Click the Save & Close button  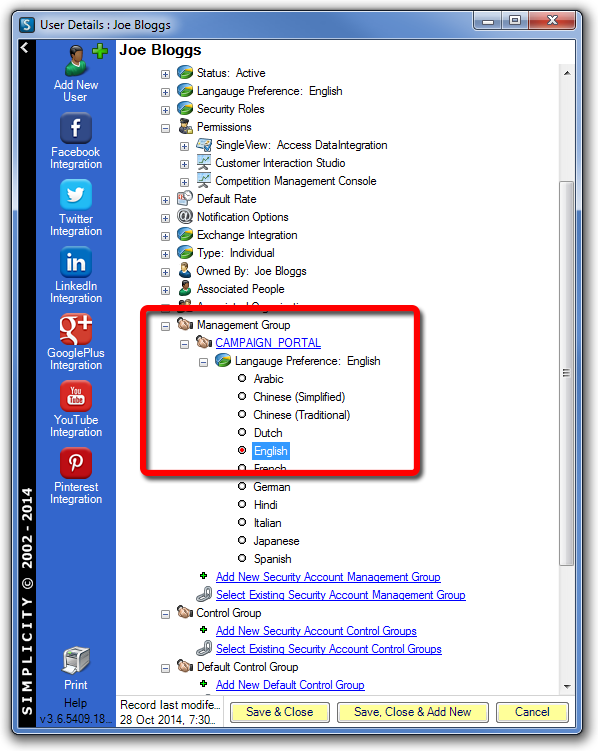[280, 712]
